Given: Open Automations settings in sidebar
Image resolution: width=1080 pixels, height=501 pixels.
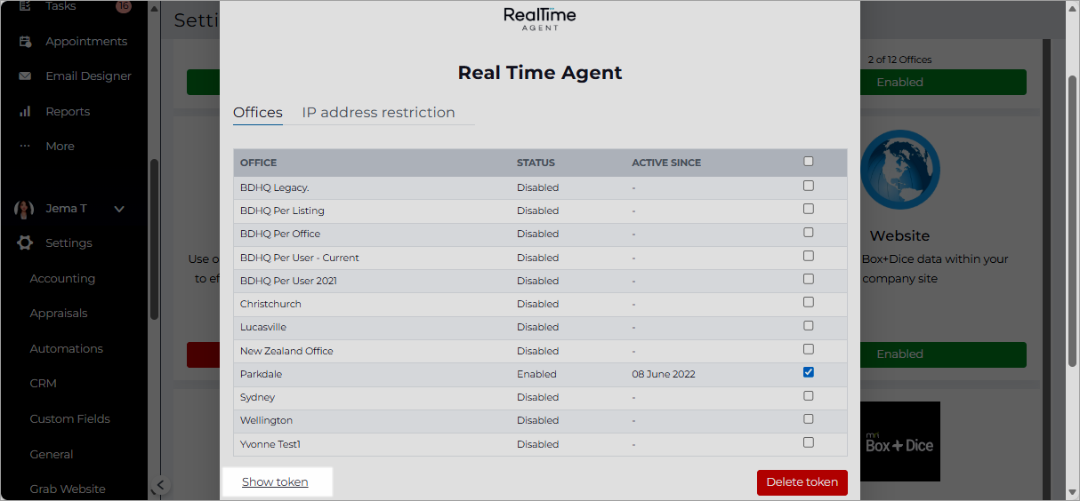Looking at the screenshot, I should (x=66, y=349).
